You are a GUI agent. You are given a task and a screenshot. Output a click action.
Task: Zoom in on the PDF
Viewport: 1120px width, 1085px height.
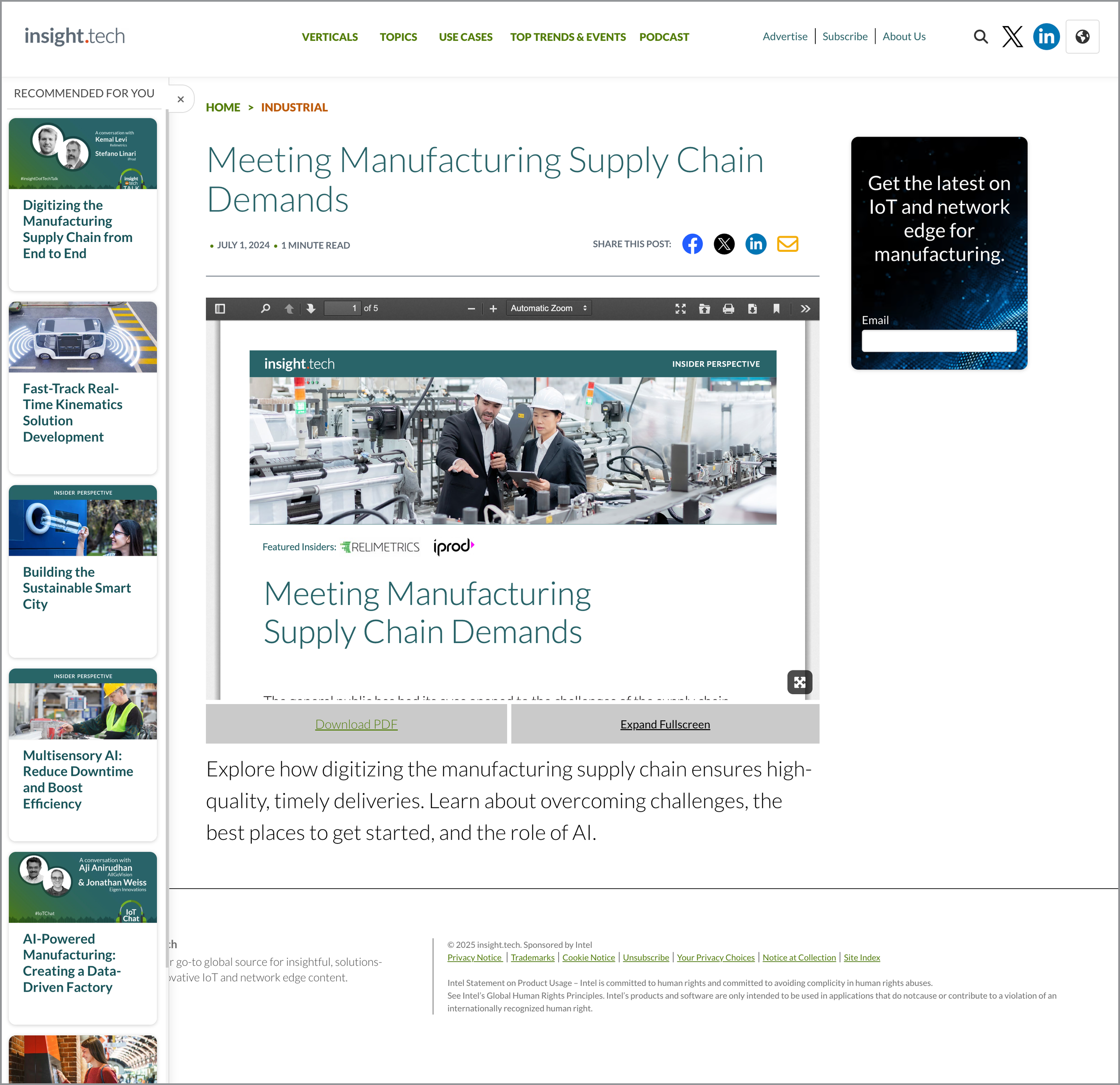[x=493, y=309]
